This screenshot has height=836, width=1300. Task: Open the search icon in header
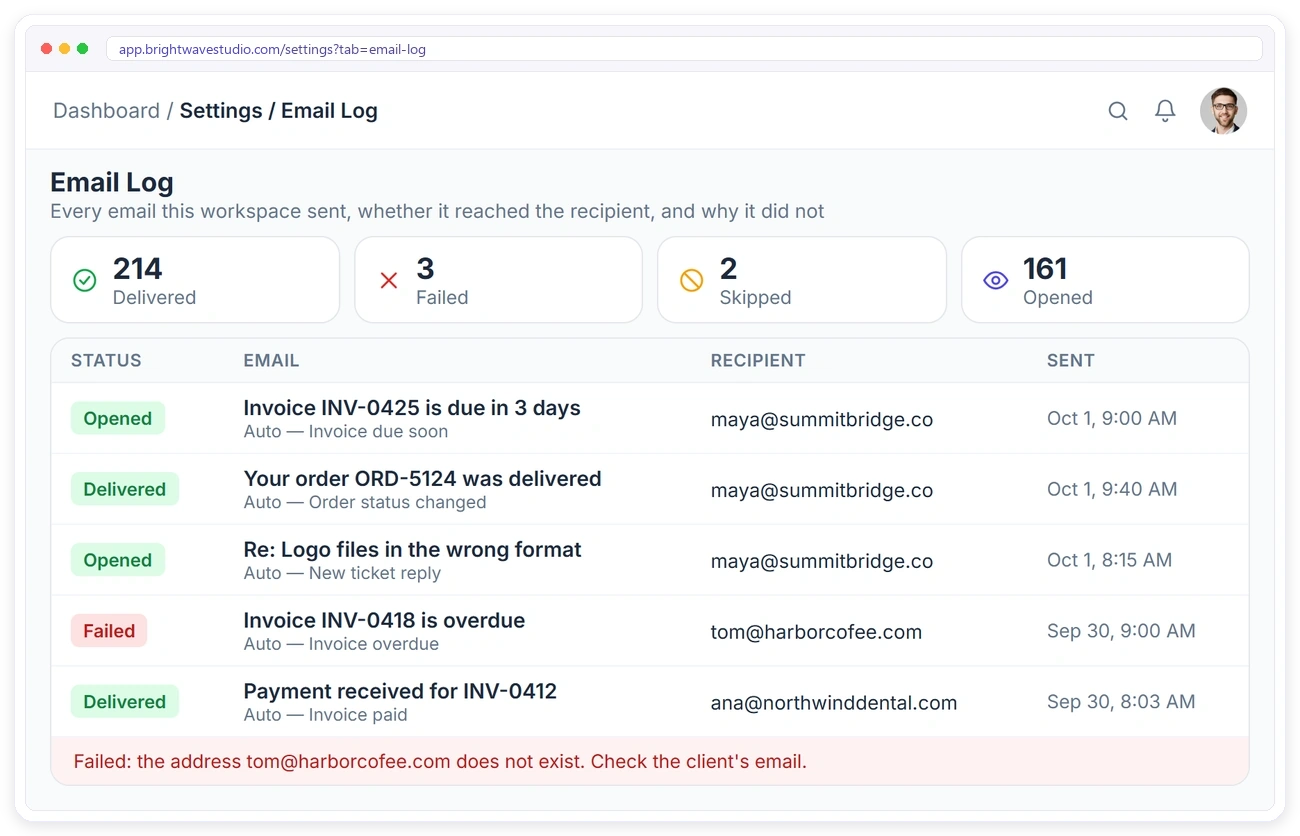pos(1118,111)
